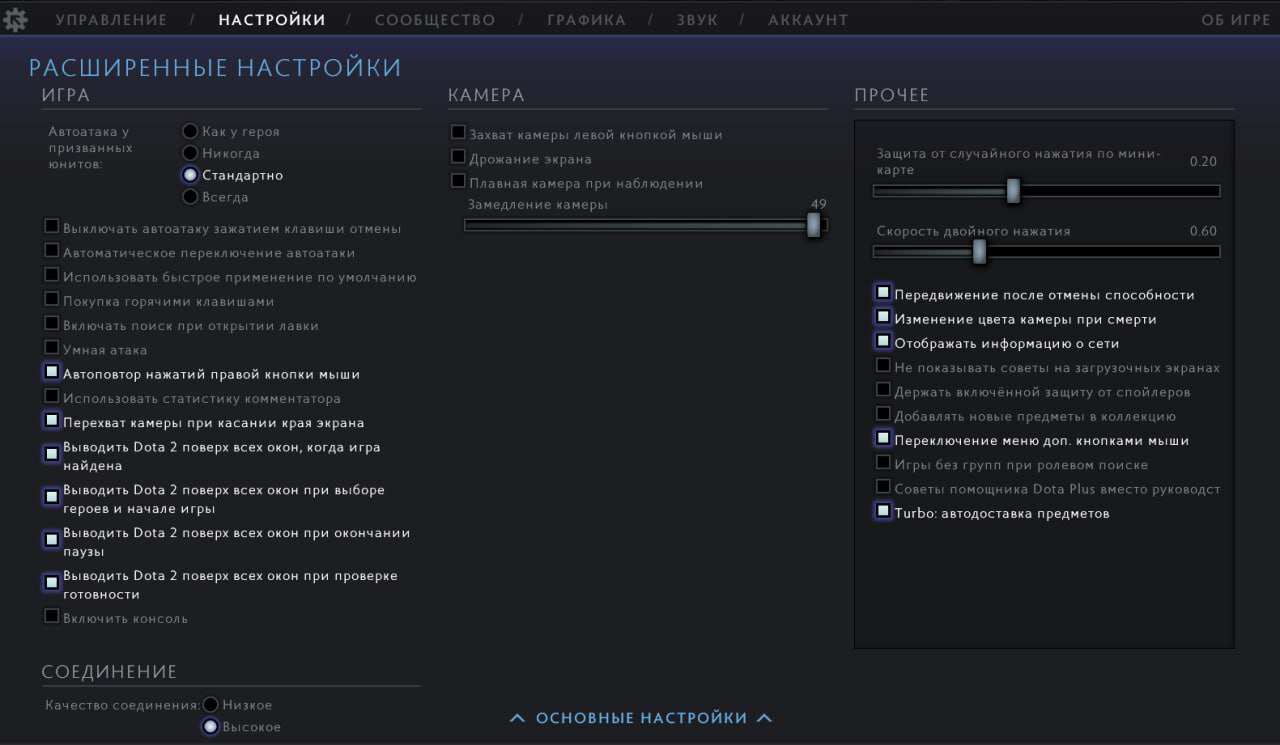Disable Turbo: автодоставка предметов checkbox

click(883, 512)
